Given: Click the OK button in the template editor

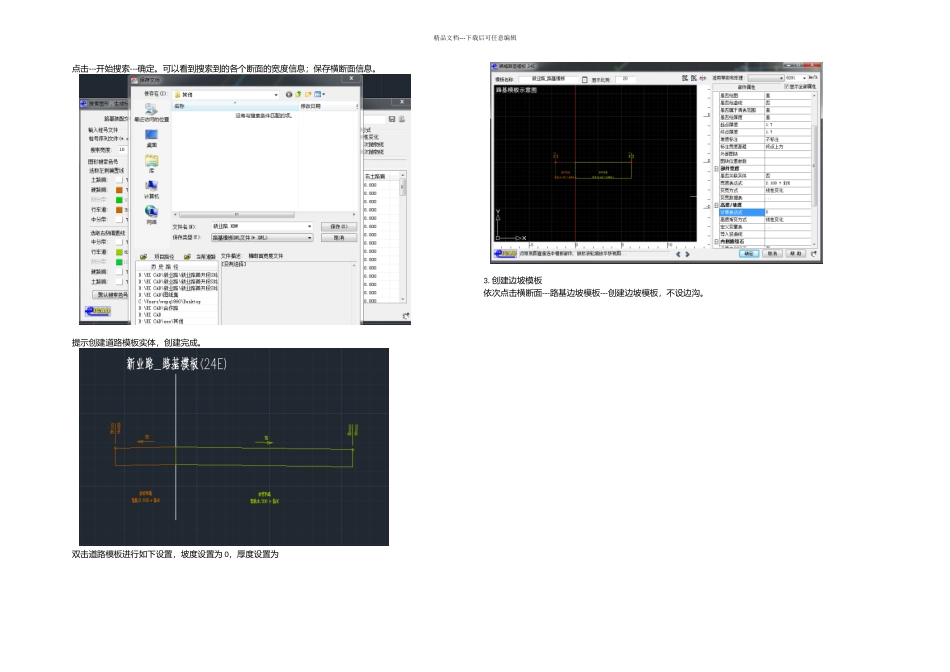Looking at the screenshot, I should (x=748, y=254).
